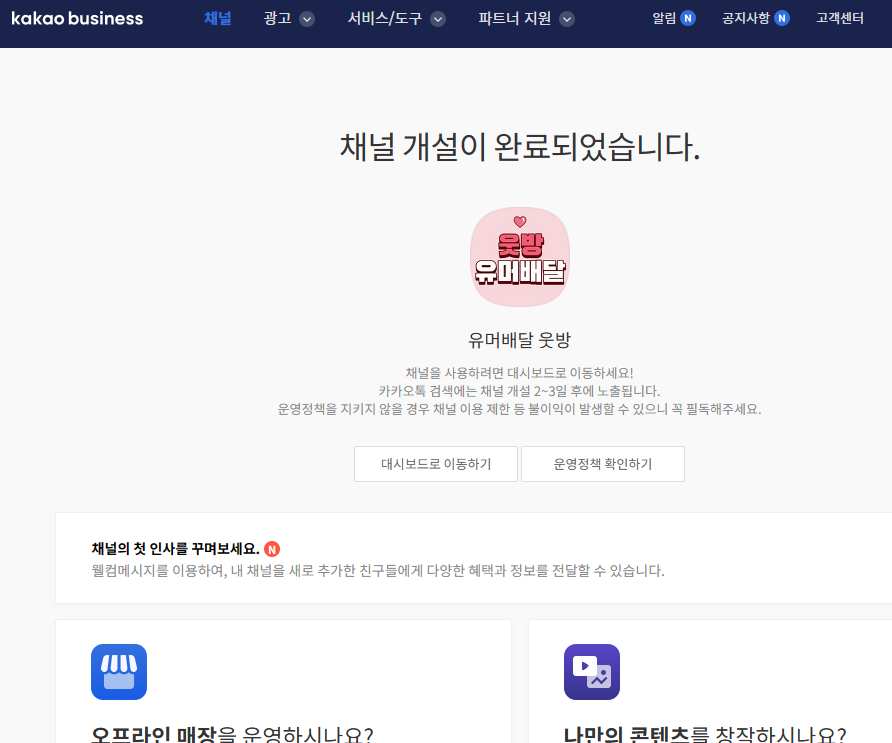The width and height of the screenshot is (892, 743).
Task: Click the 채널을 사용하려면 대시보드로 이동하세요! line
Action: tap(519, 373)
